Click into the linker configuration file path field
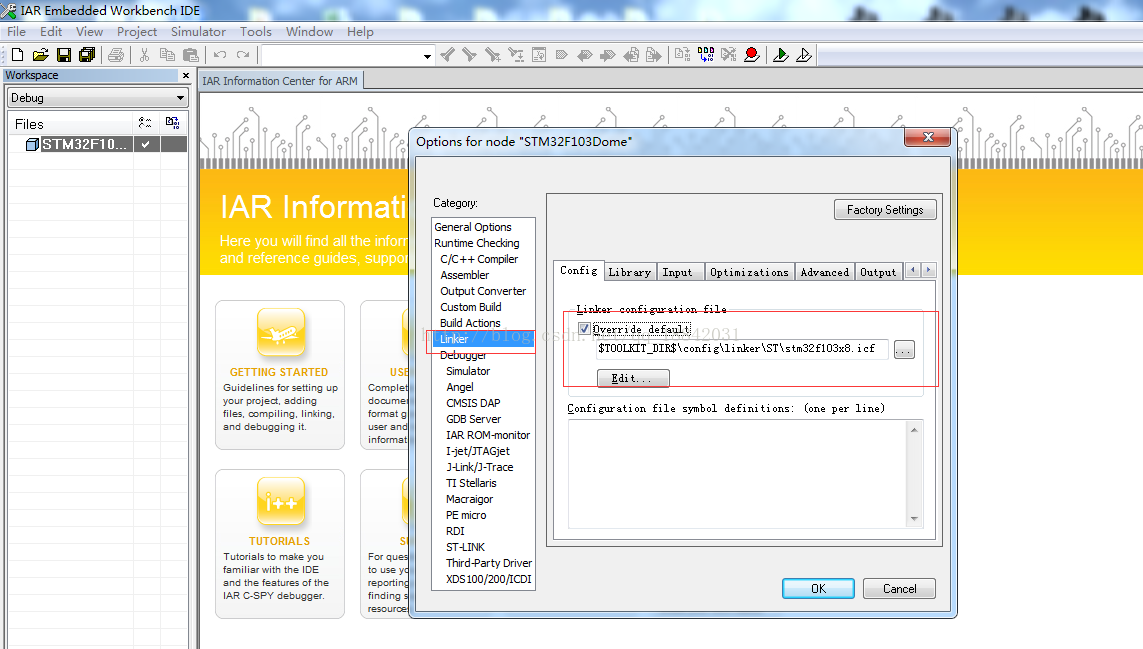Screen dimensions: 1143x649 point(740,350)
